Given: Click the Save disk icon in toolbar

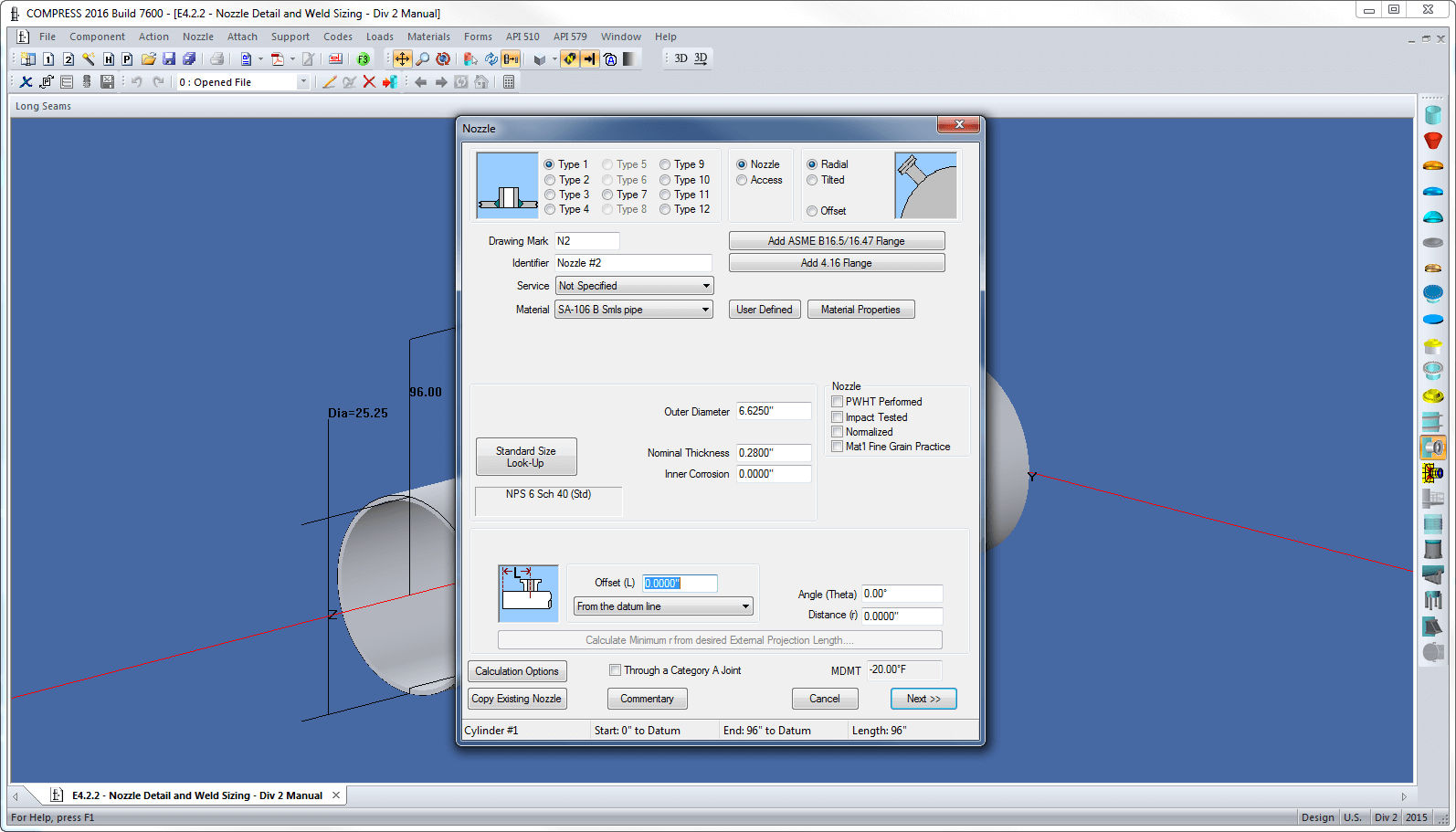Looking at the screenshot, I should [x=169, y=59].
